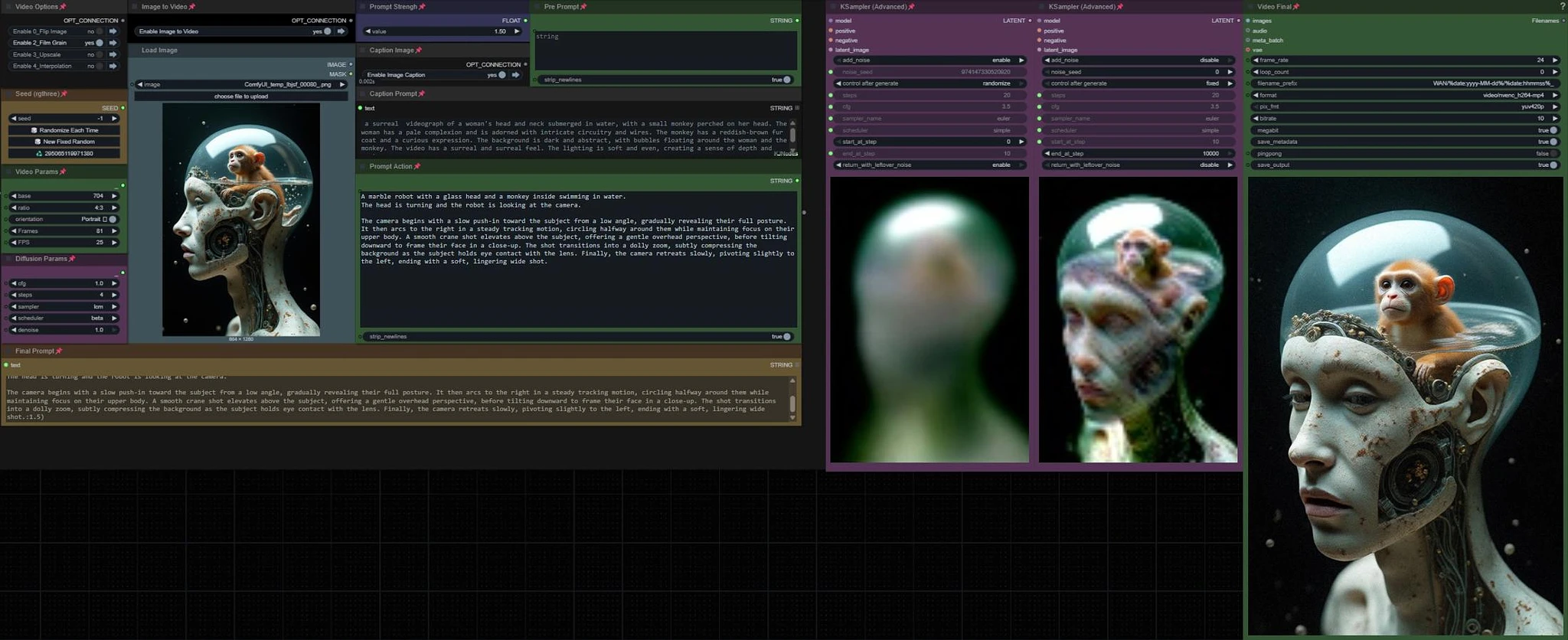Screen dimensions: 1568x640
Task: Click the dice icon on Randomize Each Time
Action: (34, 131)
